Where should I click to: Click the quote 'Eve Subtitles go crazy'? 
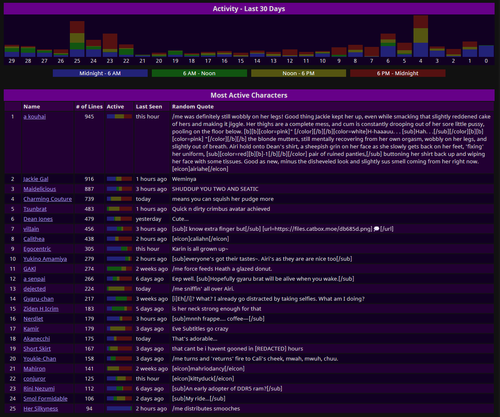tap(200, 329)
